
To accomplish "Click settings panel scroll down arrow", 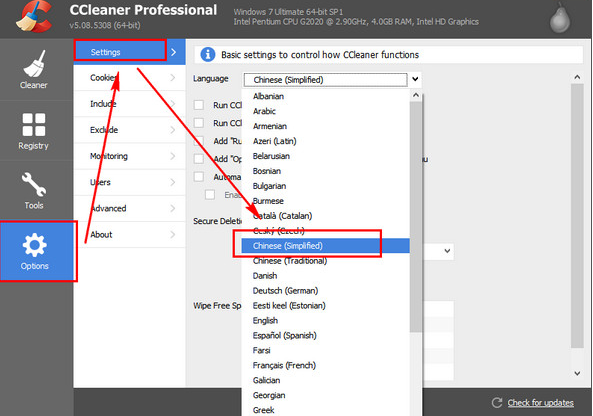I will [x=577, y=373].
